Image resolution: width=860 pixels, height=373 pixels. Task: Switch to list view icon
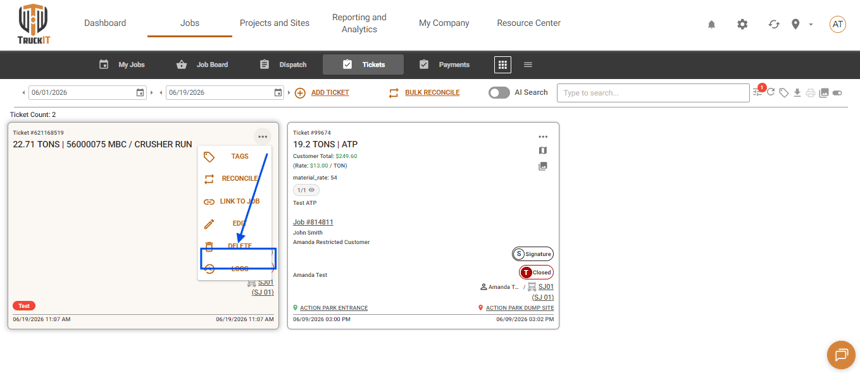tap(528, 65)
